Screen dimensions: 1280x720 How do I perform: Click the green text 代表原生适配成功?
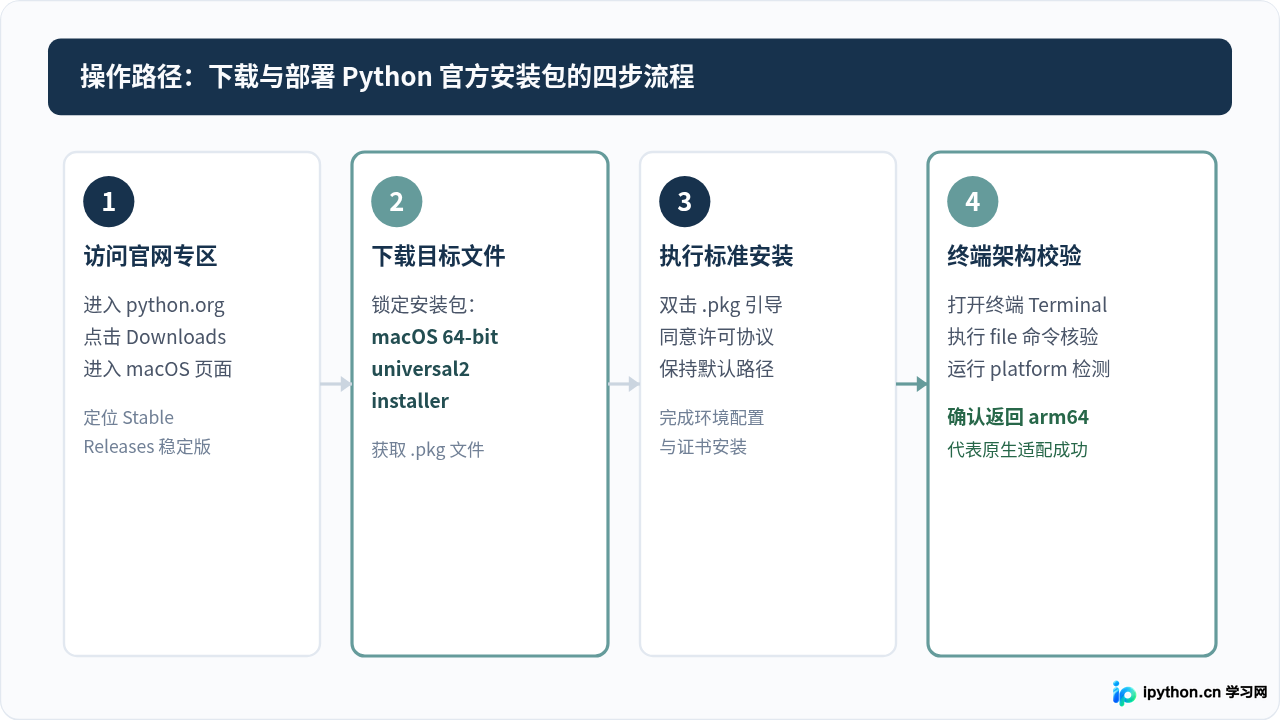click(x=1018, y=450)
